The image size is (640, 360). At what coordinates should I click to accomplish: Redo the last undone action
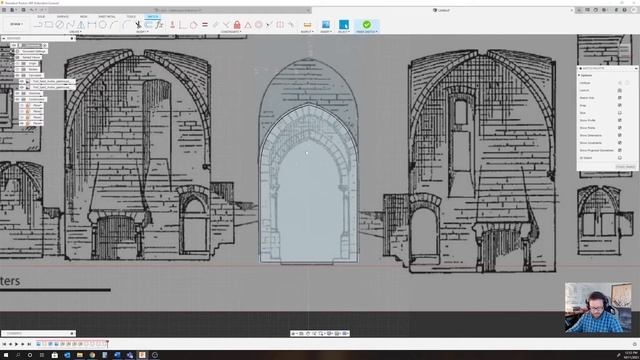click(x=42, y=10)
